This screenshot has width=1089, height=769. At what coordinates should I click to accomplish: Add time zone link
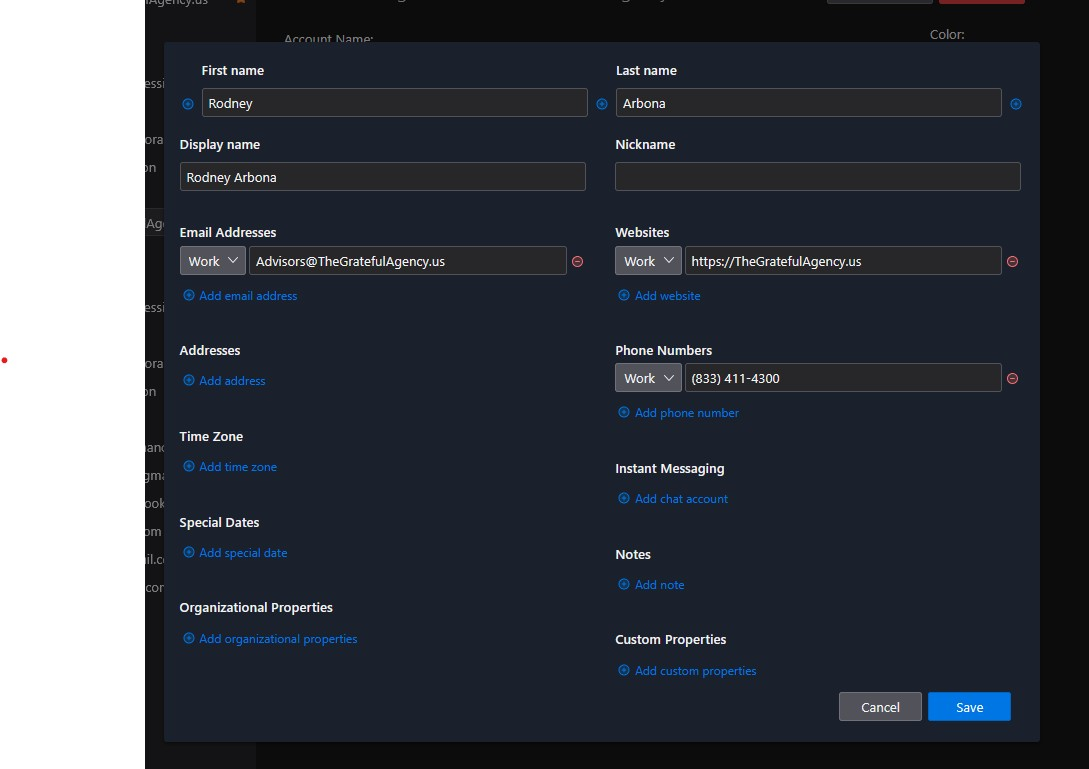pyautogui.click(x=230, y=467)
